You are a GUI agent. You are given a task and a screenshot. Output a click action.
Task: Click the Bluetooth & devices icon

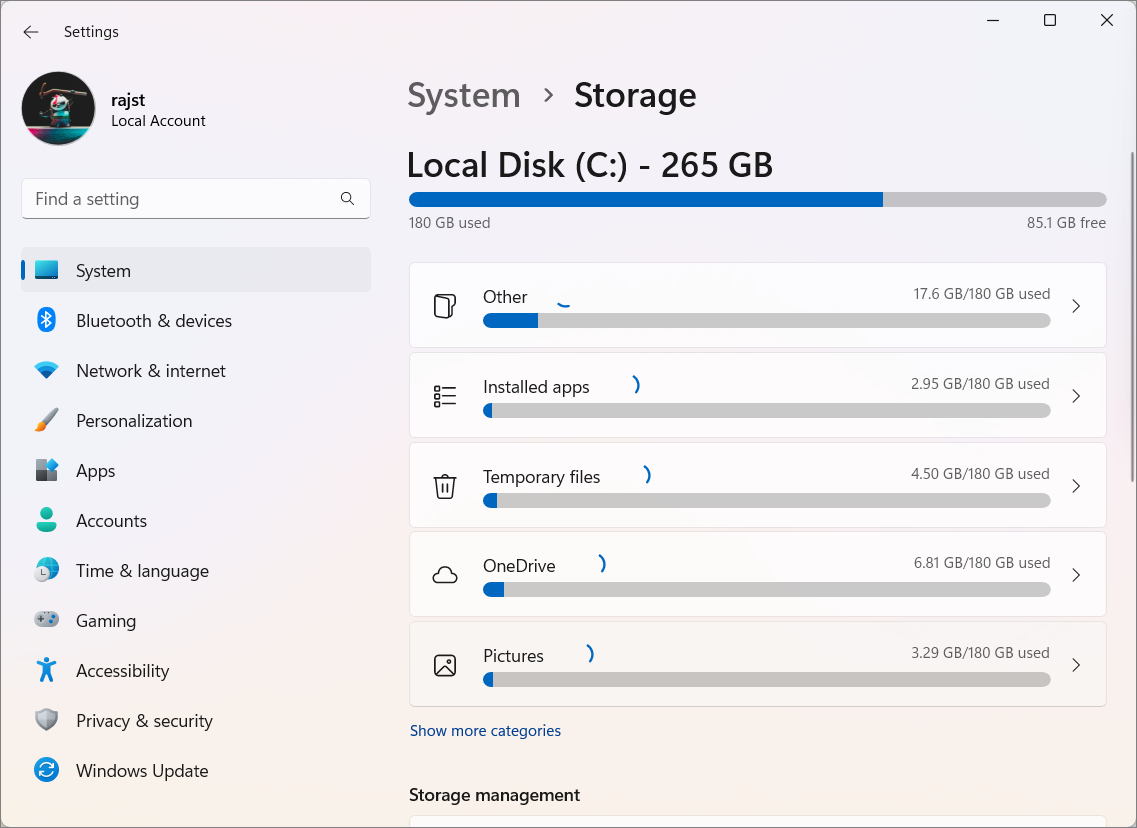(46, 320)
